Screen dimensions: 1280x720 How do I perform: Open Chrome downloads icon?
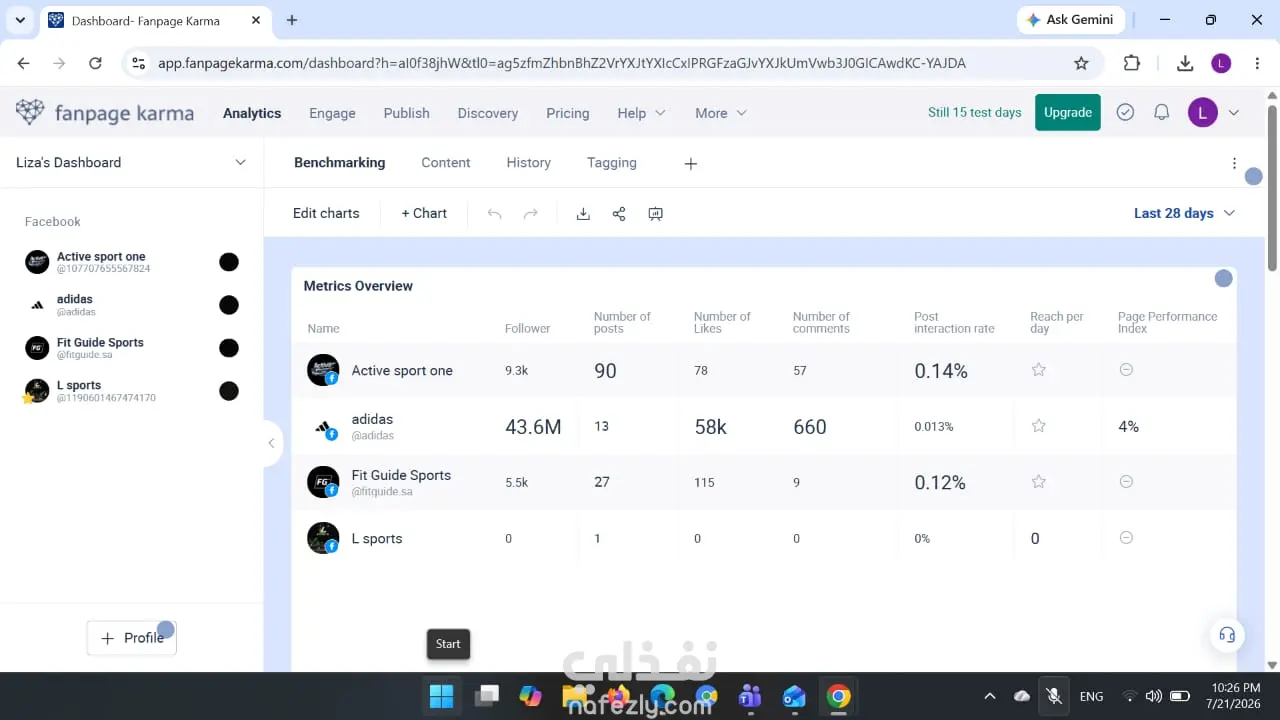click(x=1185, y=63)
